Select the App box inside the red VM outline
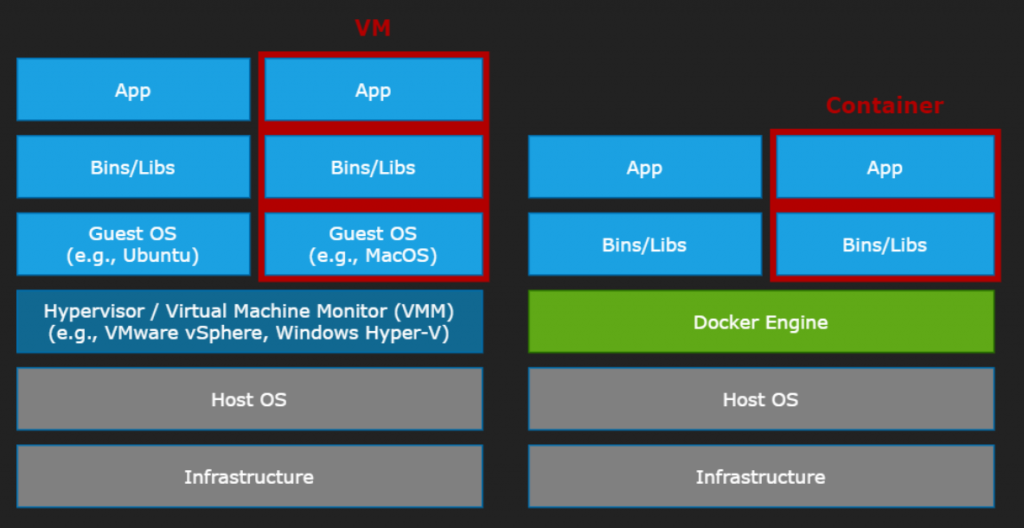This screenshot has height=528, width=1024. tap(373, 90)
